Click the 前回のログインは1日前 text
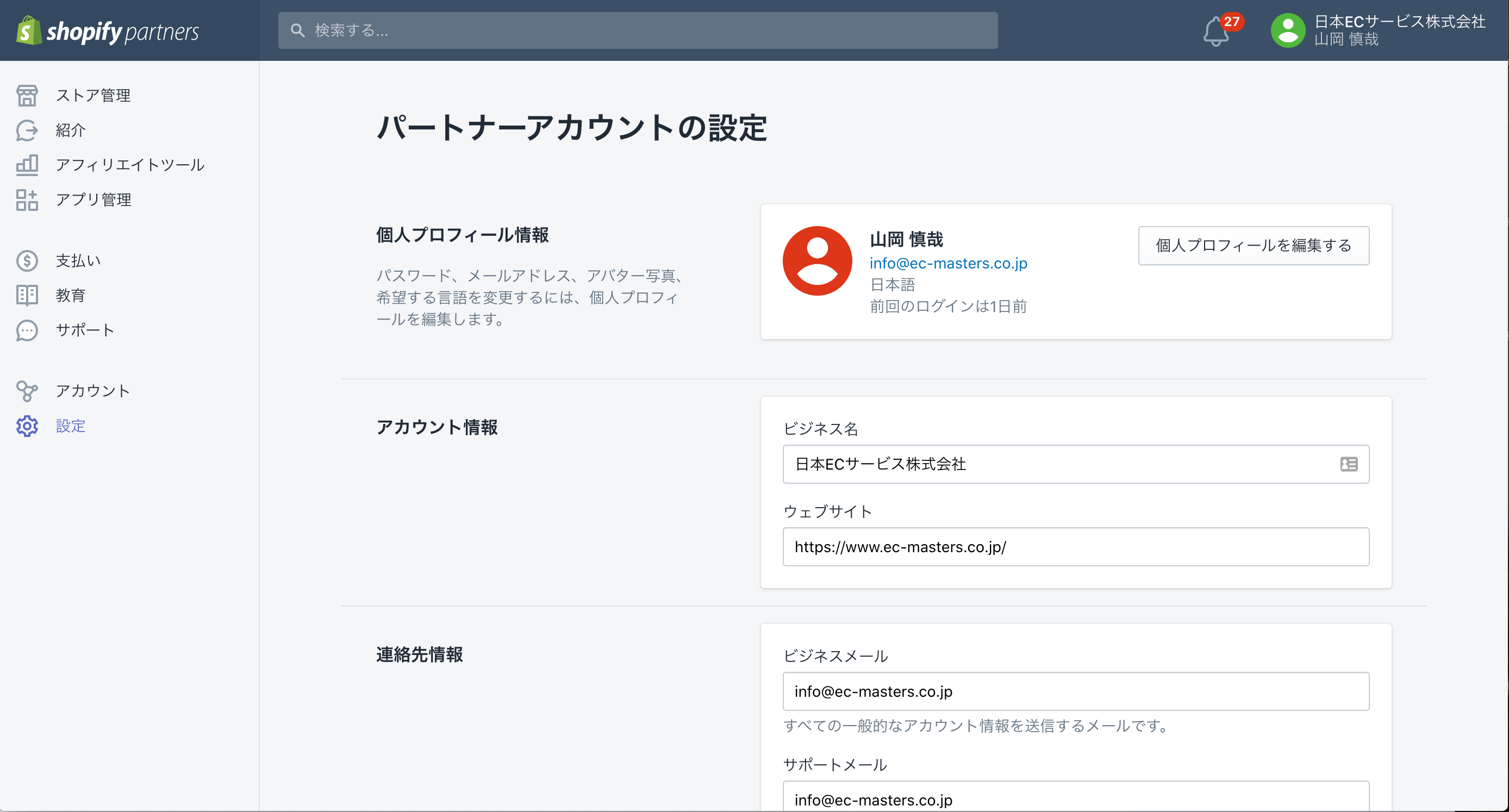Image resolution: width=1509 pixels, height=812 pixels. (949, 307)
